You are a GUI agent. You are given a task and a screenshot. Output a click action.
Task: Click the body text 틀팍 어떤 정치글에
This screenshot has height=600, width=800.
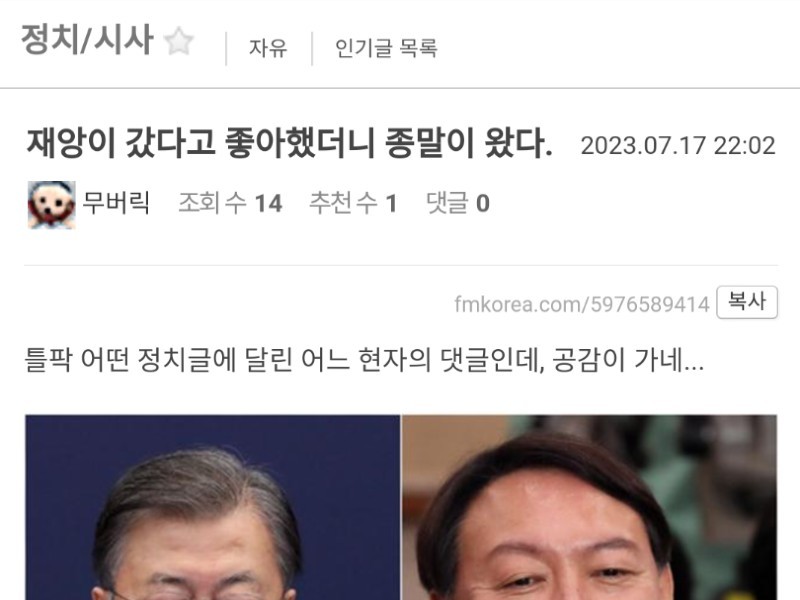[130, 360]
